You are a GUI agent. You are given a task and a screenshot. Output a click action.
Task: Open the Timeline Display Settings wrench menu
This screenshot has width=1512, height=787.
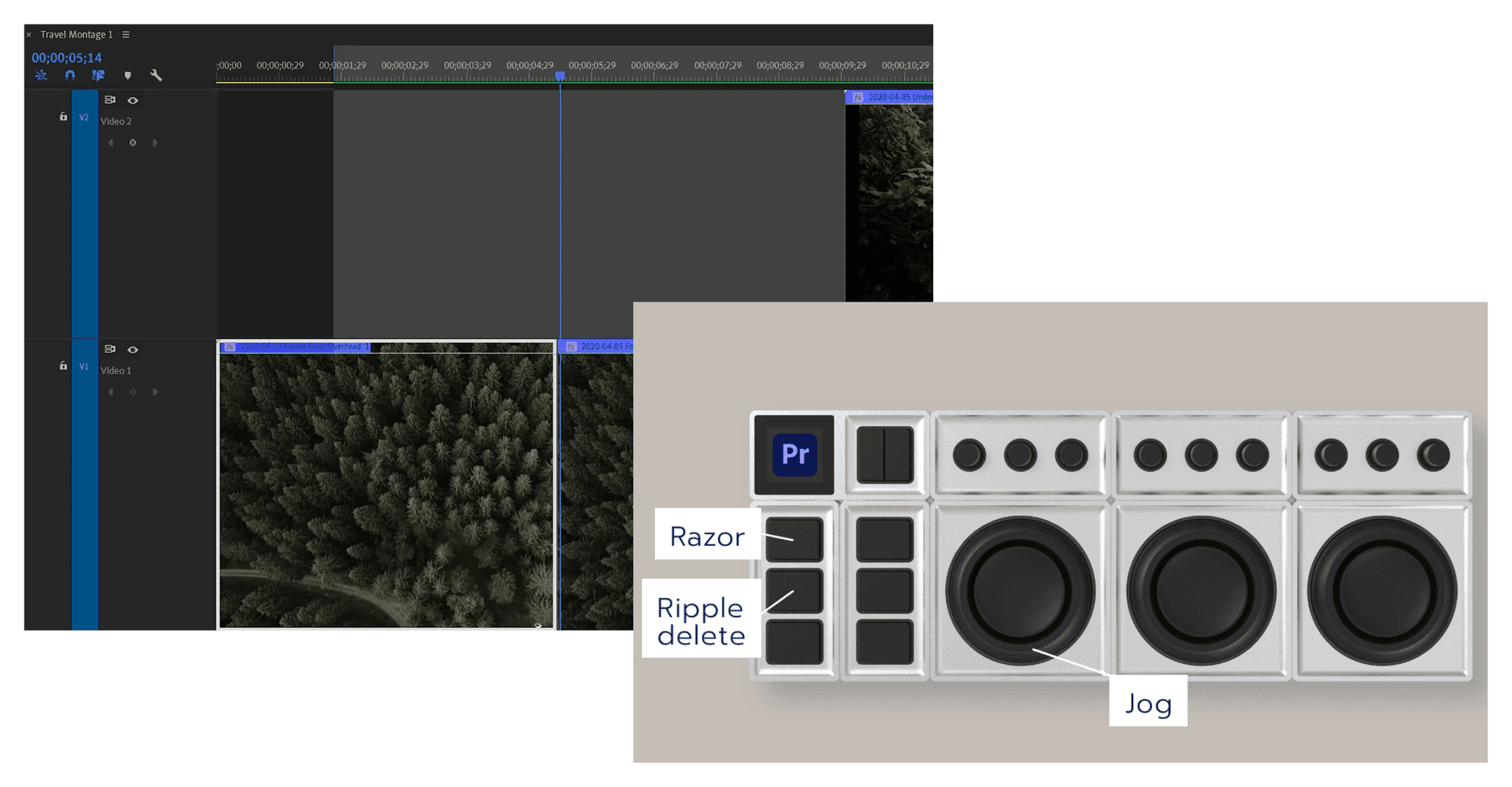pos(156,75)
